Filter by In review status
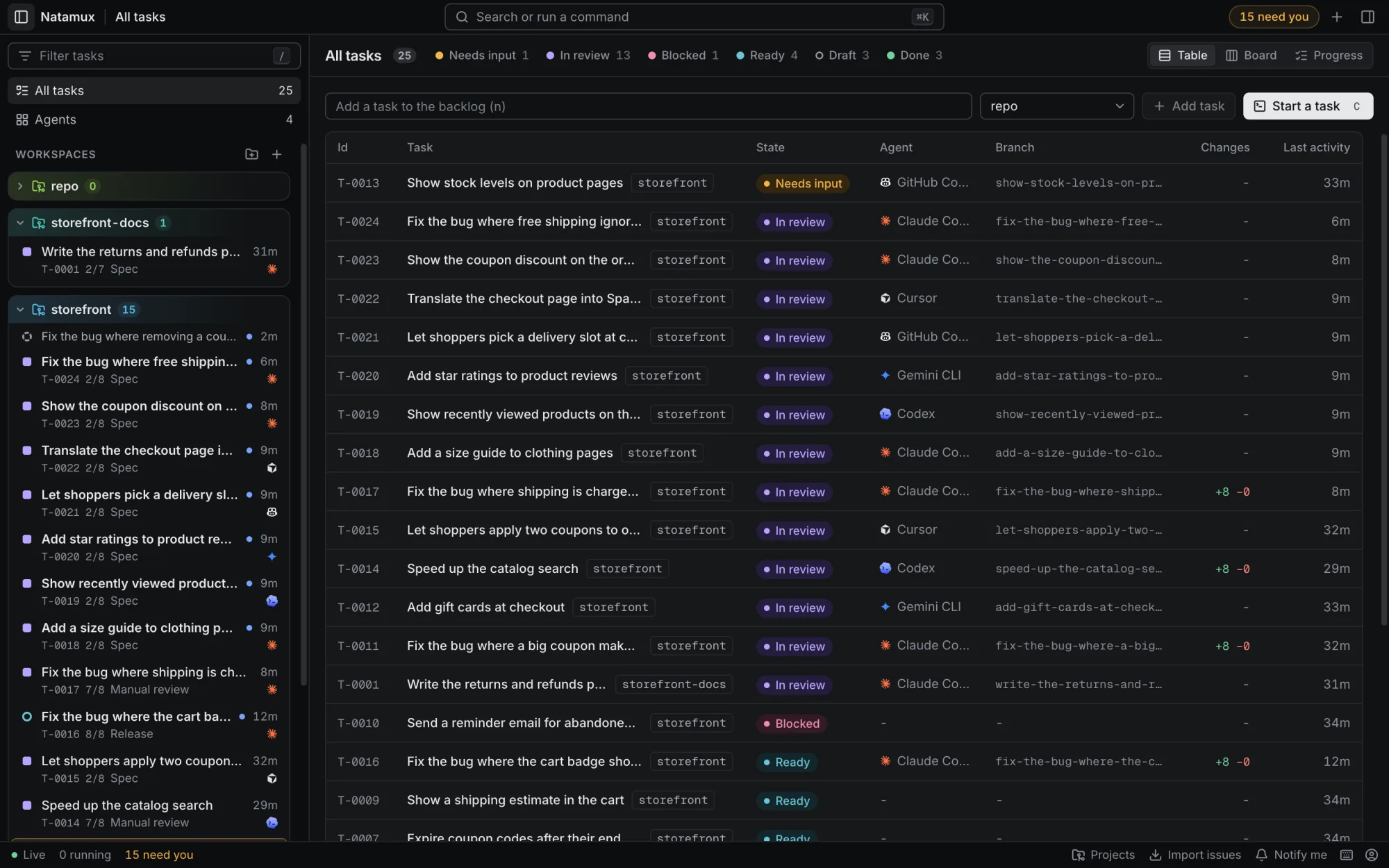The height and width of the screenshot is (868, 1389). tap(588, 56)
